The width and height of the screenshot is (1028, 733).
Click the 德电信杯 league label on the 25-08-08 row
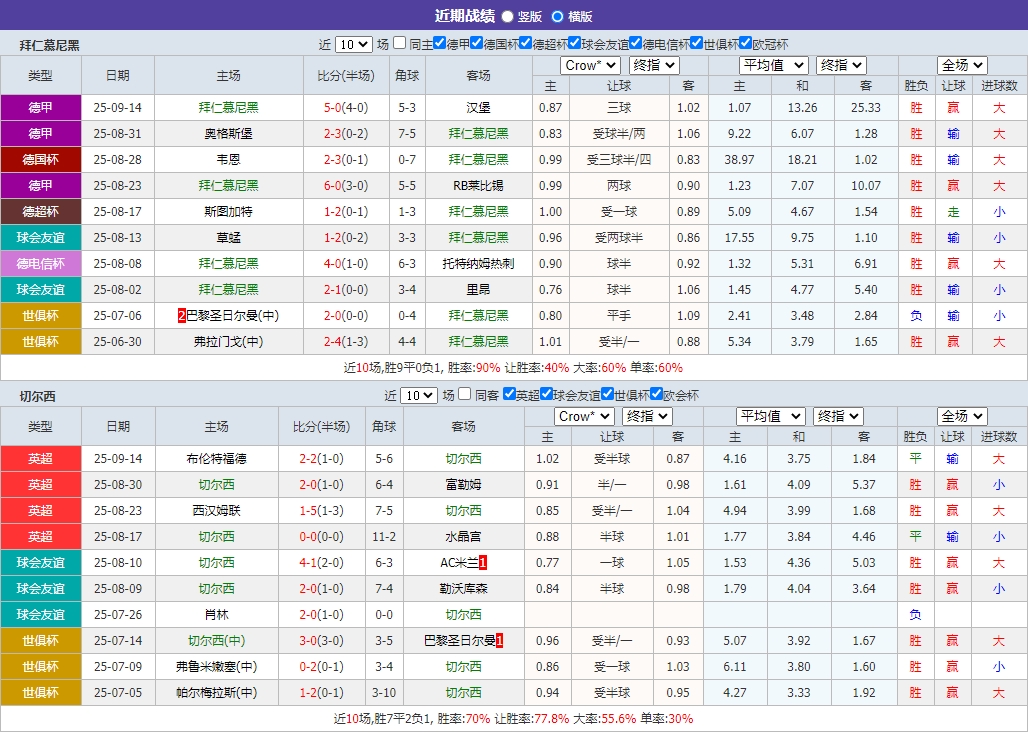40,263
